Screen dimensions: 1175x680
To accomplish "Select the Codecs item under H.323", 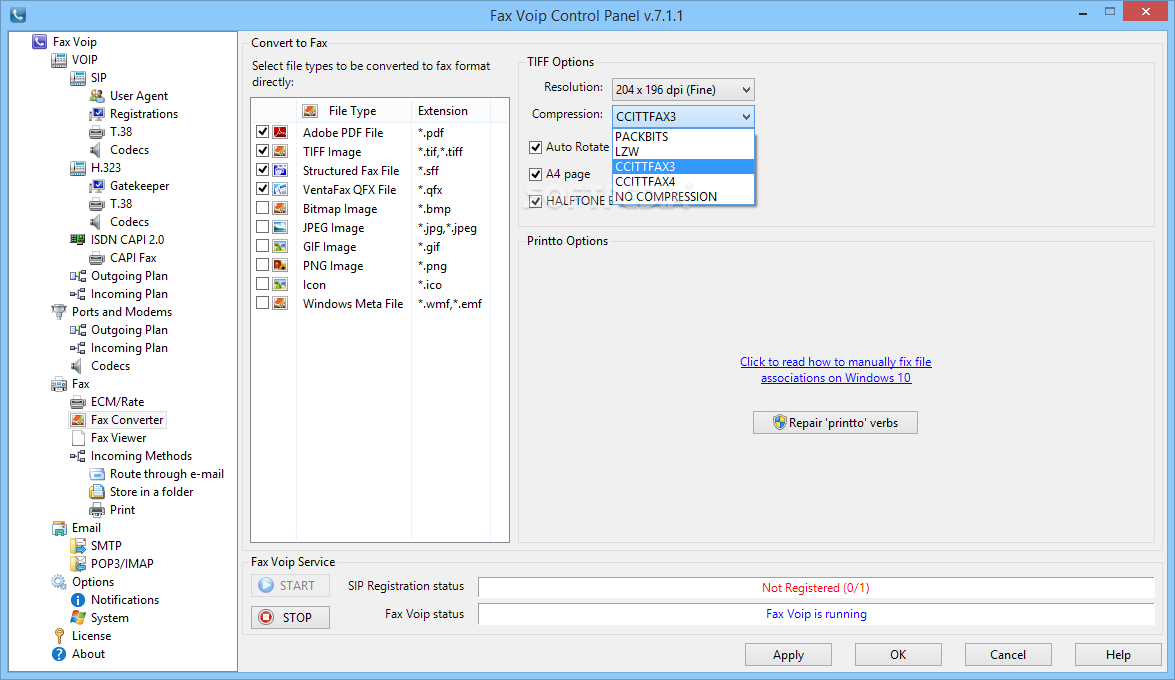I will pos(129,222).
